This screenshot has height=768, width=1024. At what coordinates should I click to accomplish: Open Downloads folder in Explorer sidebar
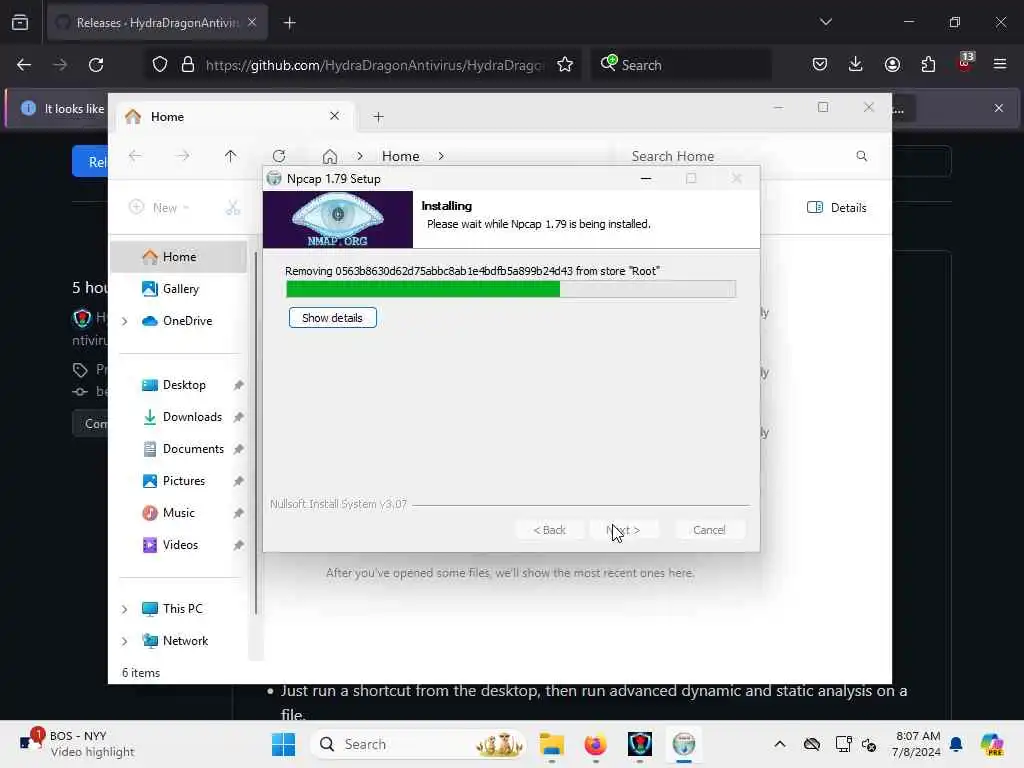tap(192, 417)
